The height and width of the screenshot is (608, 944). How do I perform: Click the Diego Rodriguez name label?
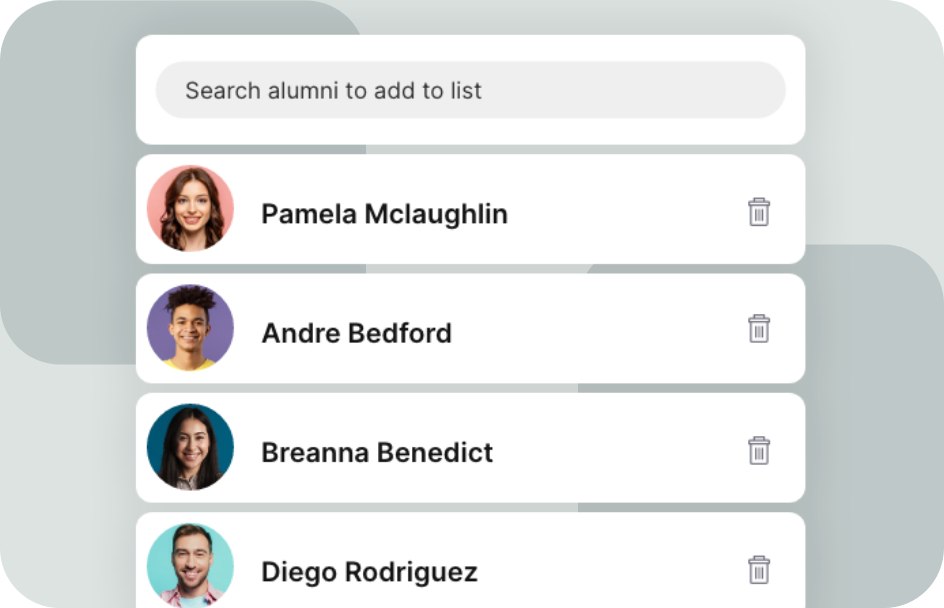[x=369, y=572]
